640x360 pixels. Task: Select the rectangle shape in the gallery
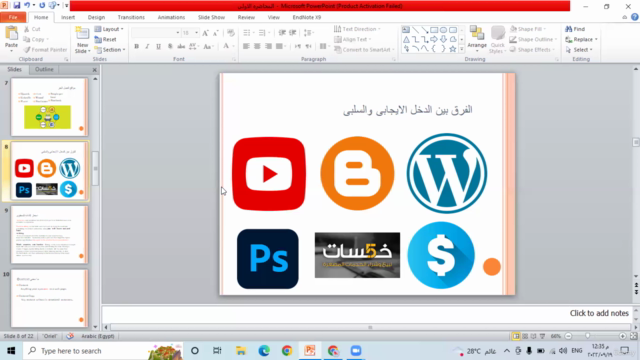(x=434, y=30)
